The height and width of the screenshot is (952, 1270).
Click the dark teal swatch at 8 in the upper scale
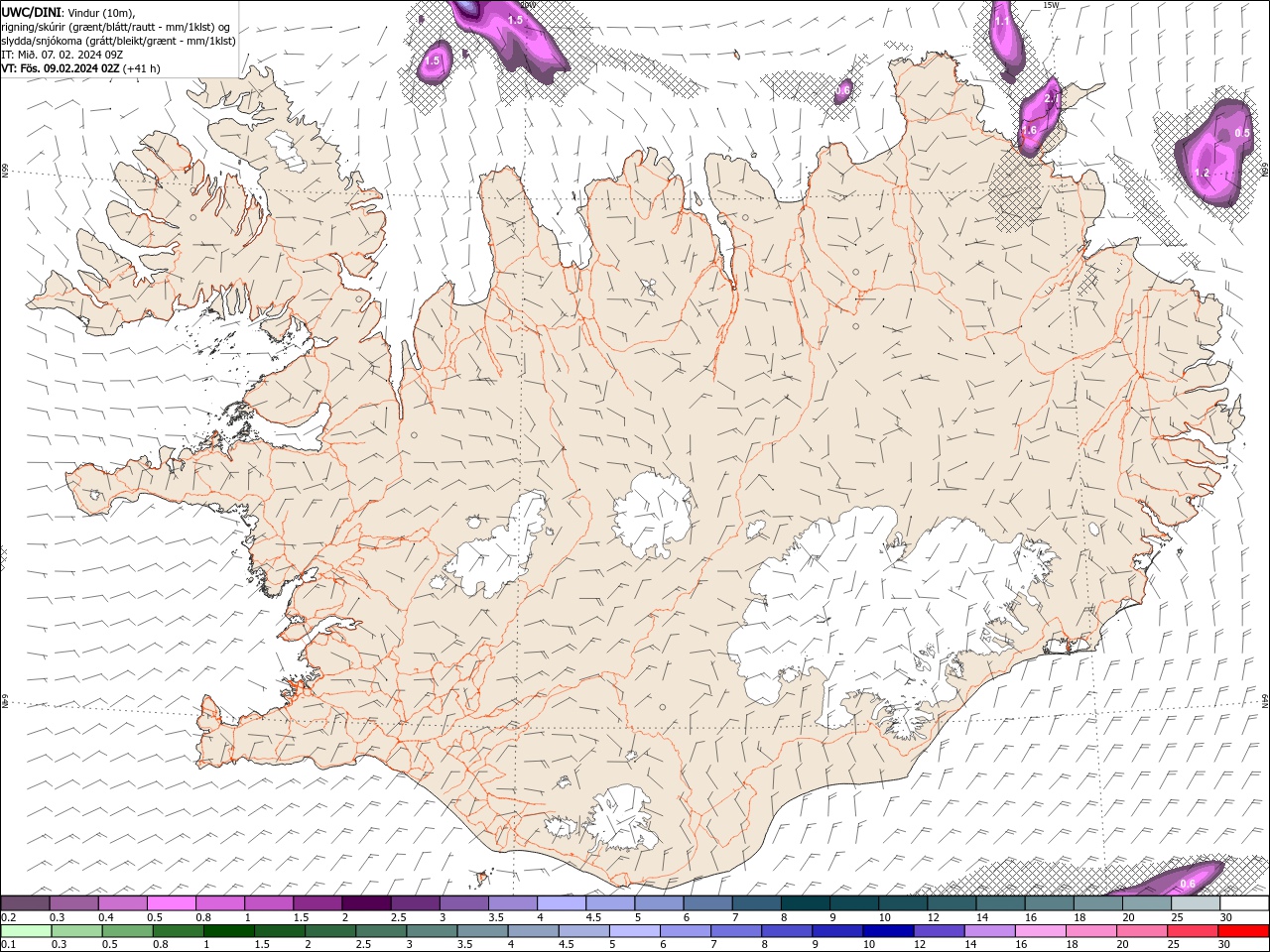click(806, 903)
